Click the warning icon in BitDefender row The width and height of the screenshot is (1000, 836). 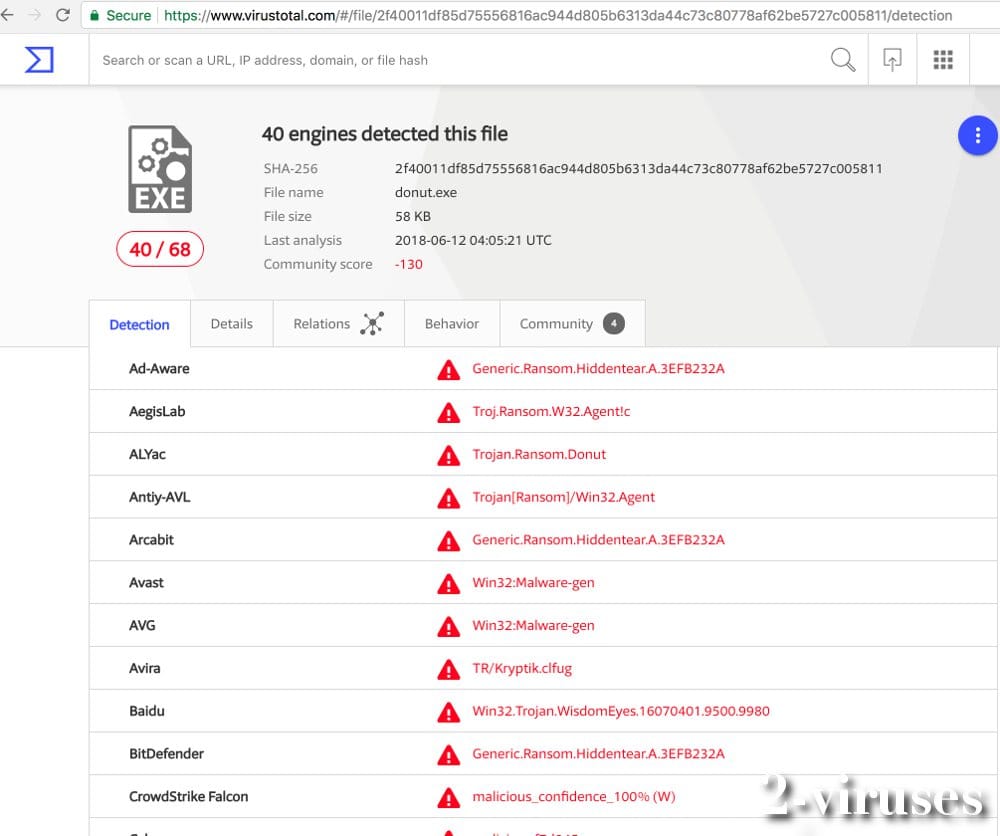point(448,754)
